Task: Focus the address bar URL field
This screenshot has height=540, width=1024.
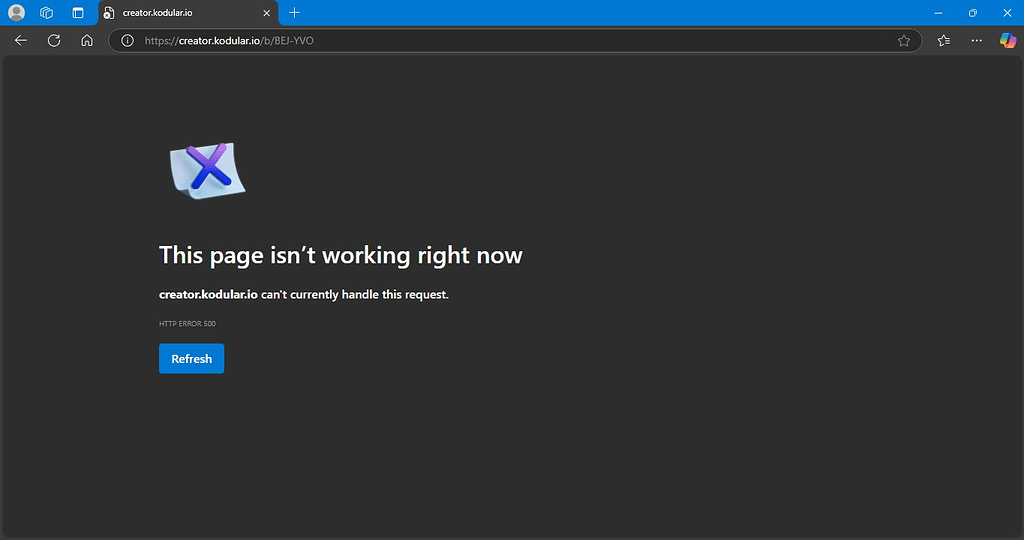Action: click(500, 41)
